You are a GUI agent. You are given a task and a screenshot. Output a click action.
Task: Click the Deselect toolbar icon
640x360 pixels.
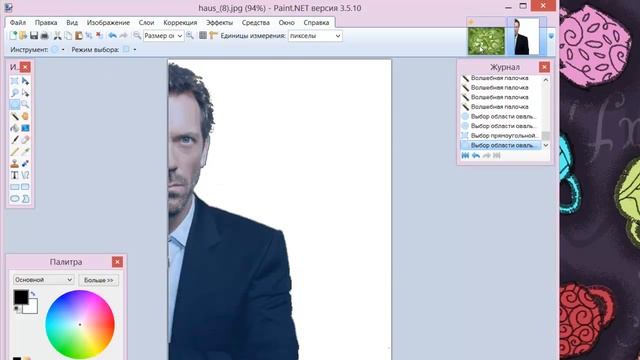click(99, 36)
